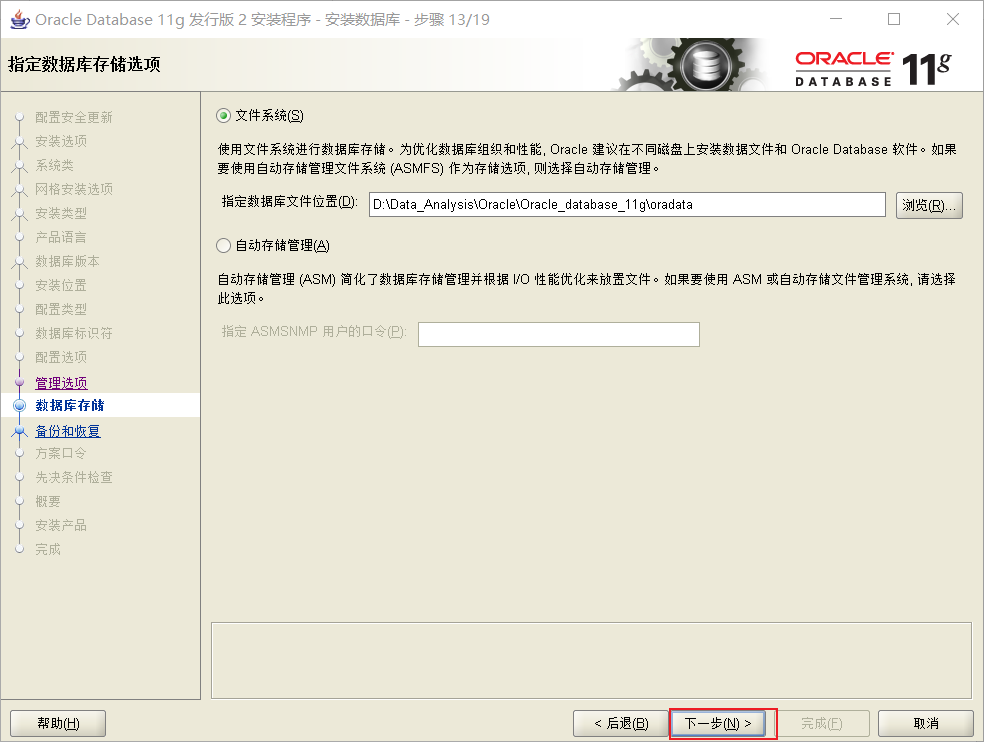The width and height of the screenshot is (984, 742).
Task: Click the 浏览(R) button
Action: coord(929,204)
